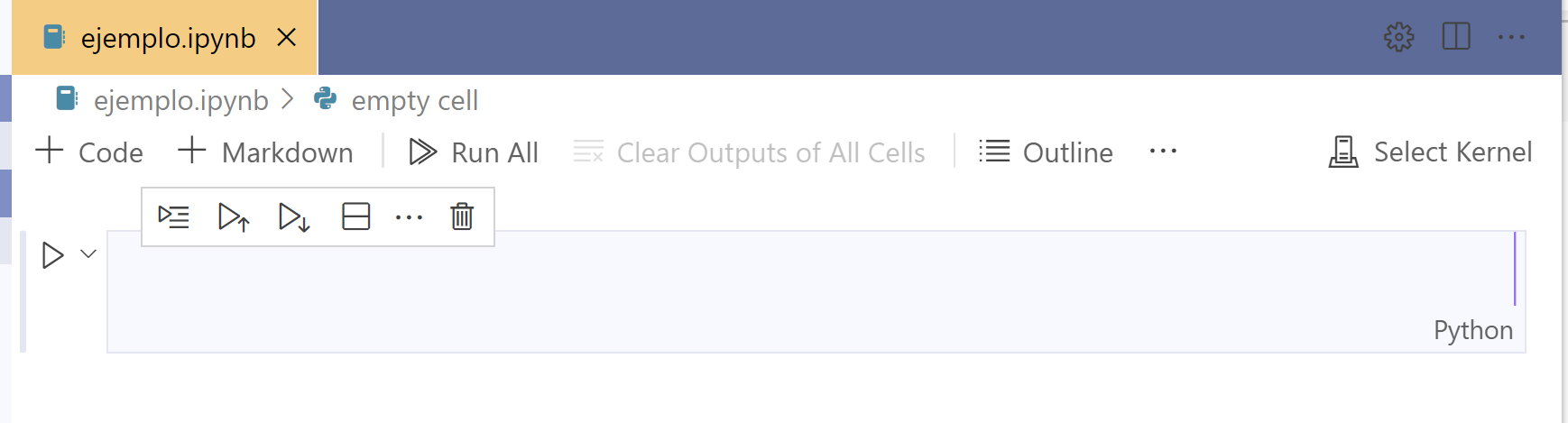Click Run by Line icon in cell toolbar
Screen dimensions: 1568x423
173,216
